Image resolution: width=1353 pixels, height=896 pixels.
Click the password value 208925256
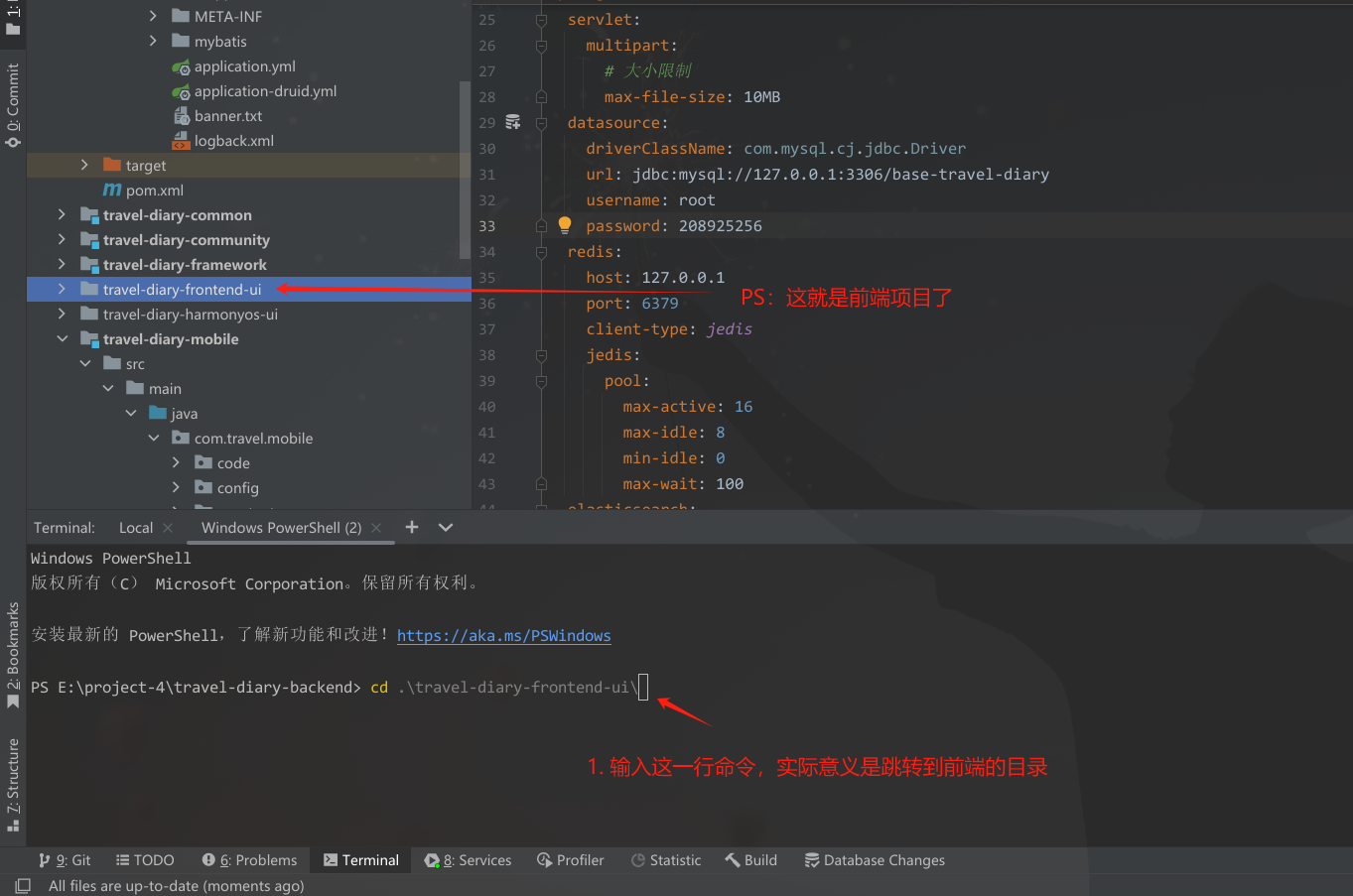point(721,226)
